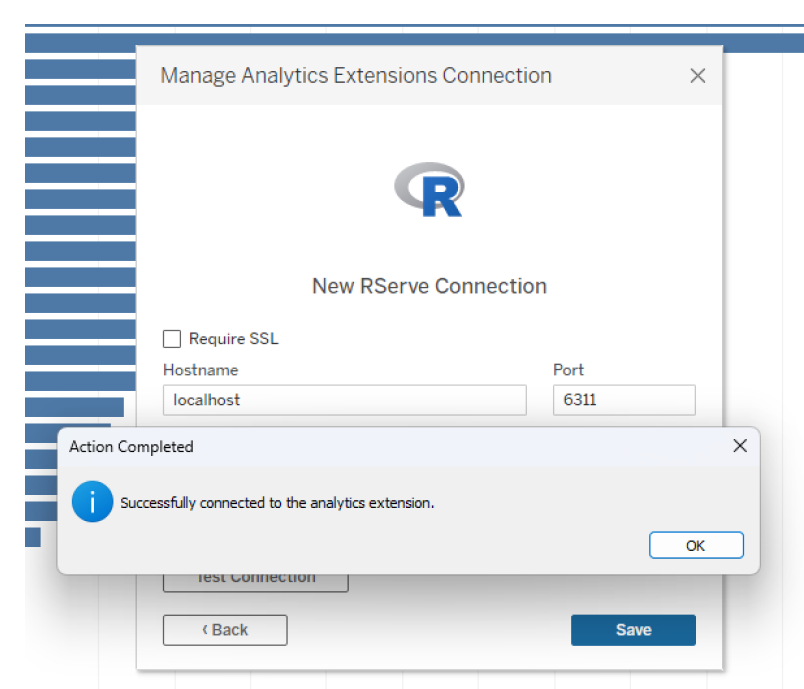Click the 'Action Completed' title text
This screenshot has height=689, width=804.
coord(131,447)
